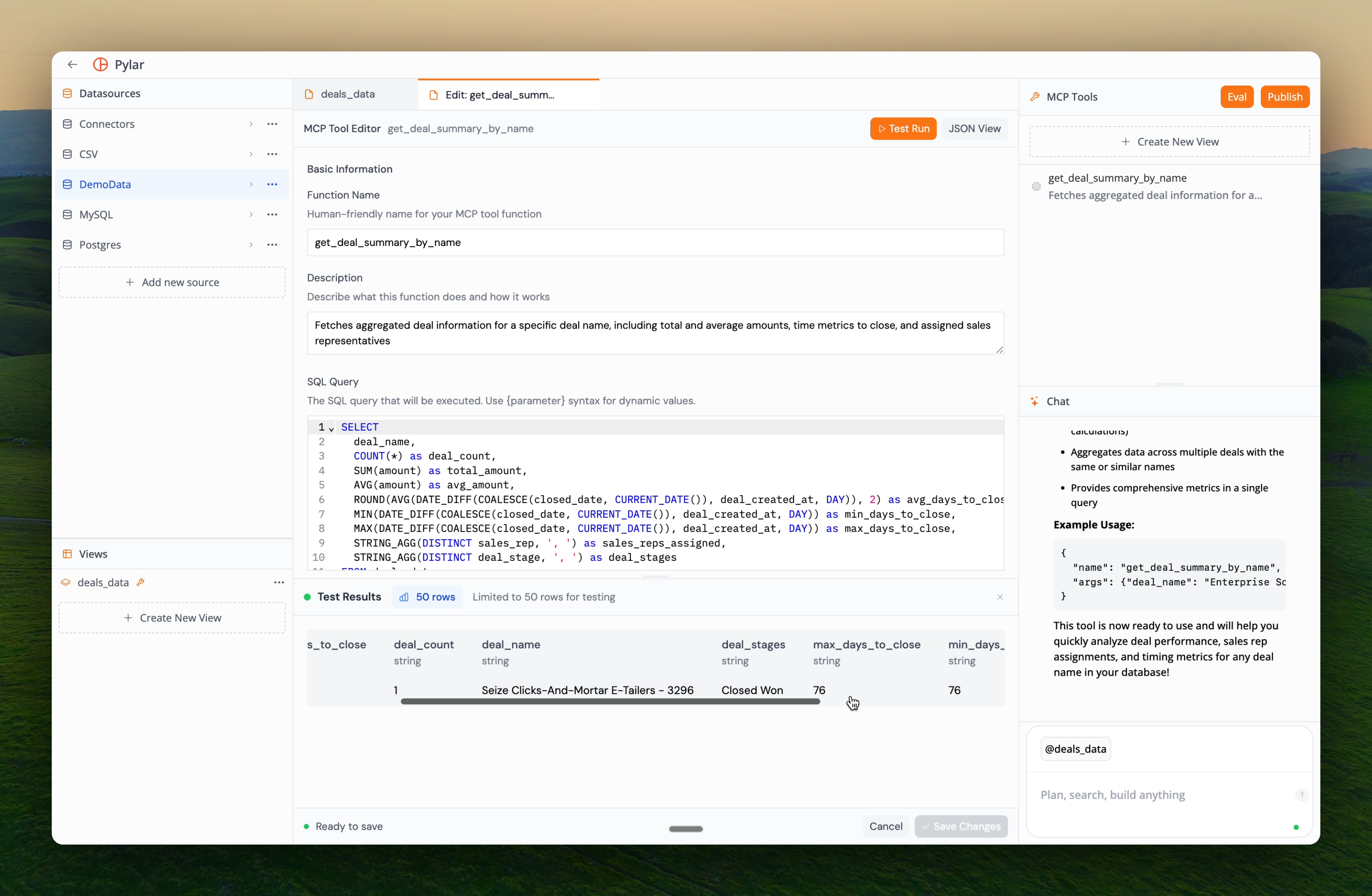This screenshot has height=896, width=1372.
Task: Open more options for DemoData
Action: 272,185
